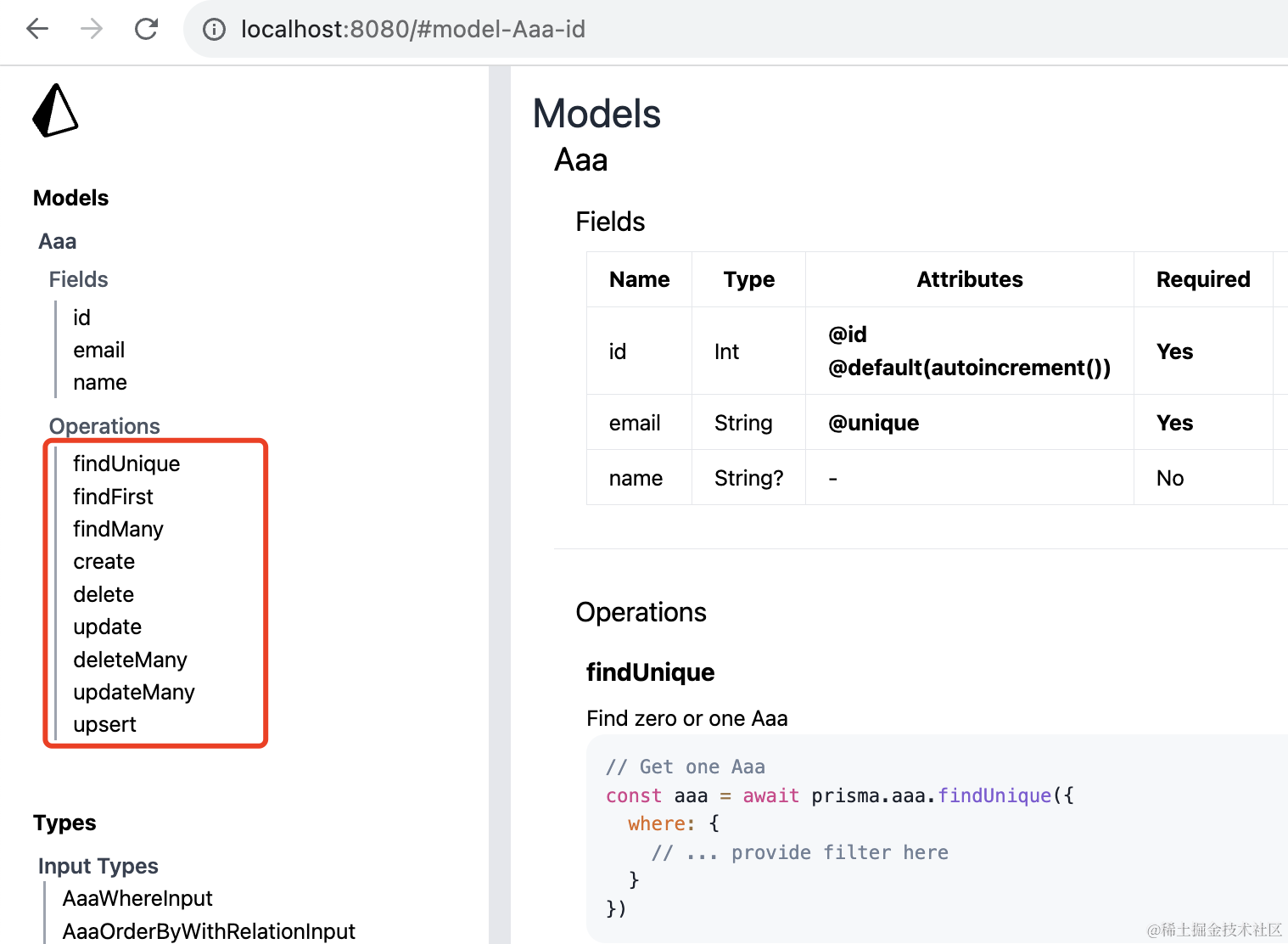Screen dimensions: 1288x944
Task: Select the name field in sidebar
Action: [x=100, y=382]
